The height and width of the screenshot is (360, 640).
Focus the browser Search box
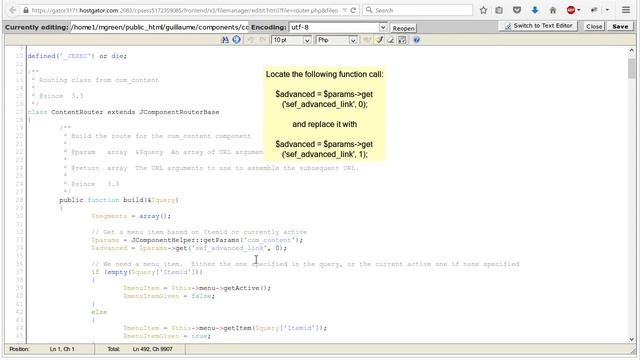tap(418, 10)
